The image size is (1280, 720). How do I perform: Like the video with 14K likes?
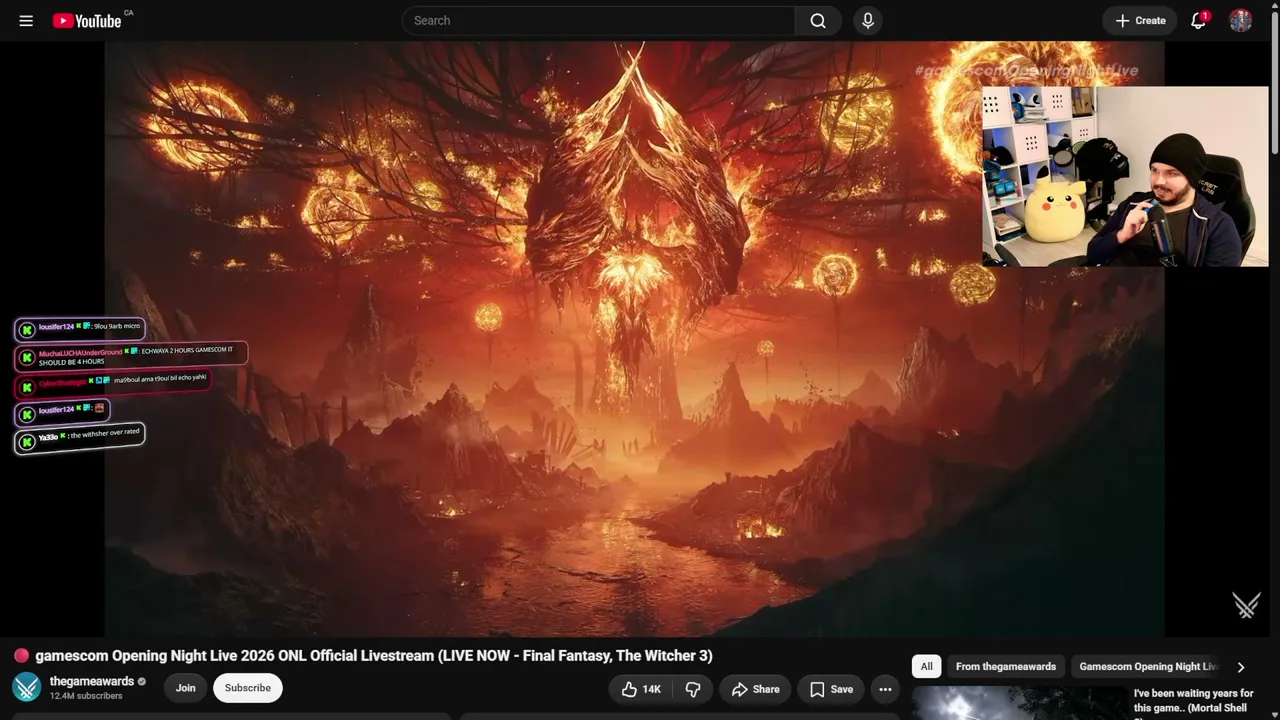pyautogui.click(x=640, y=689)
